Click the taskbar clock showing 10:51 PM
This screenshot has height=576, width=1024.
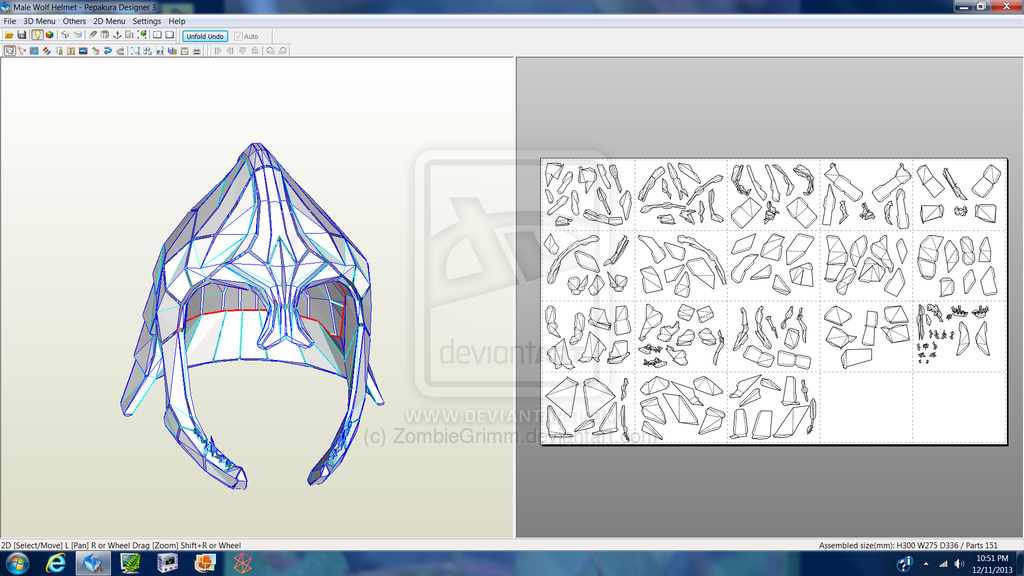[992, 564]
